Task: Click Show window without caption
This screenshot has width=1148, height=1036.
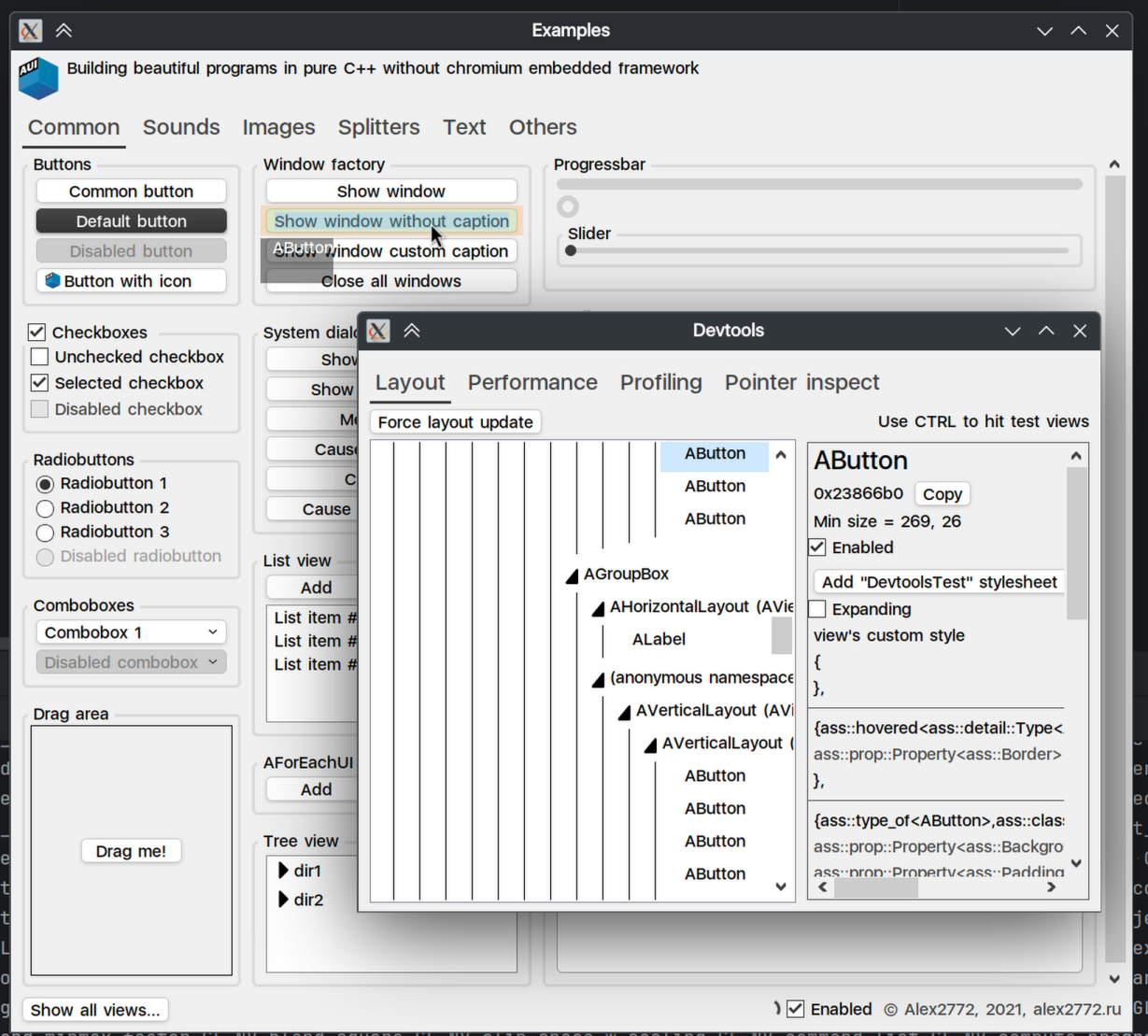Action: coord(391,221)
